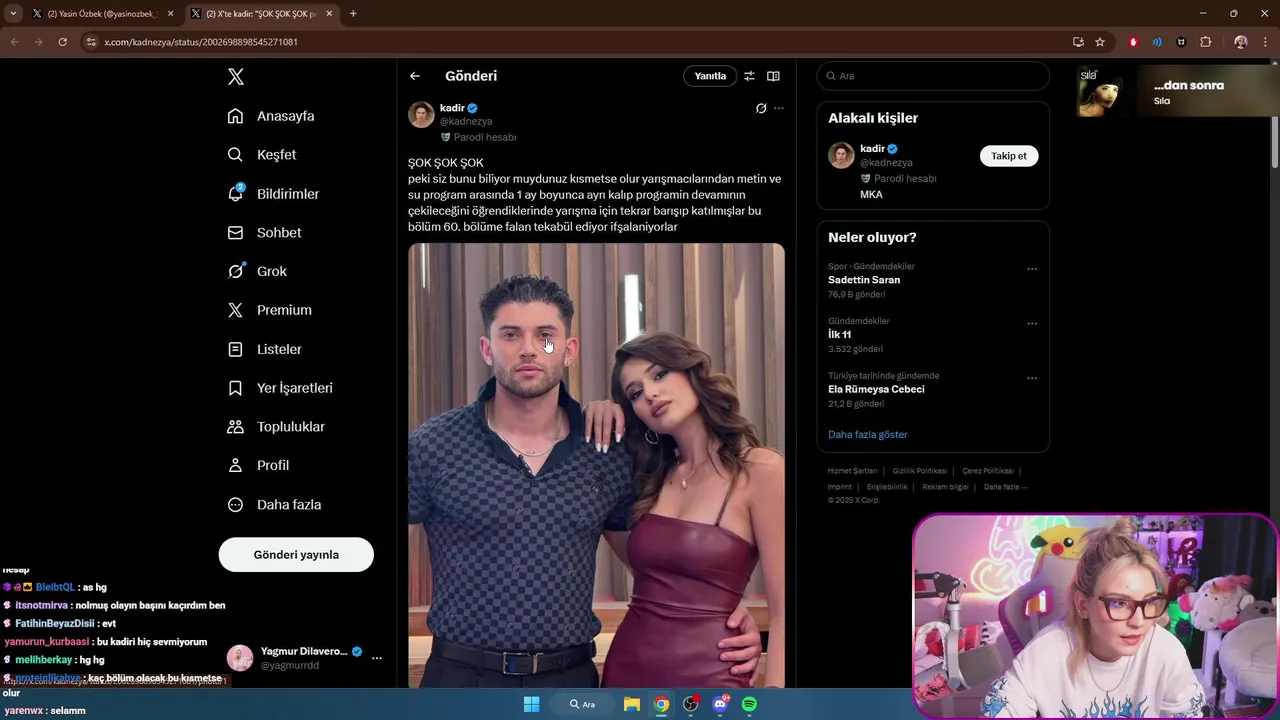The height and width of the screenshot is (720, 1280).
Task: Click the Daha fazla göster link
Action: pos(868,435)
